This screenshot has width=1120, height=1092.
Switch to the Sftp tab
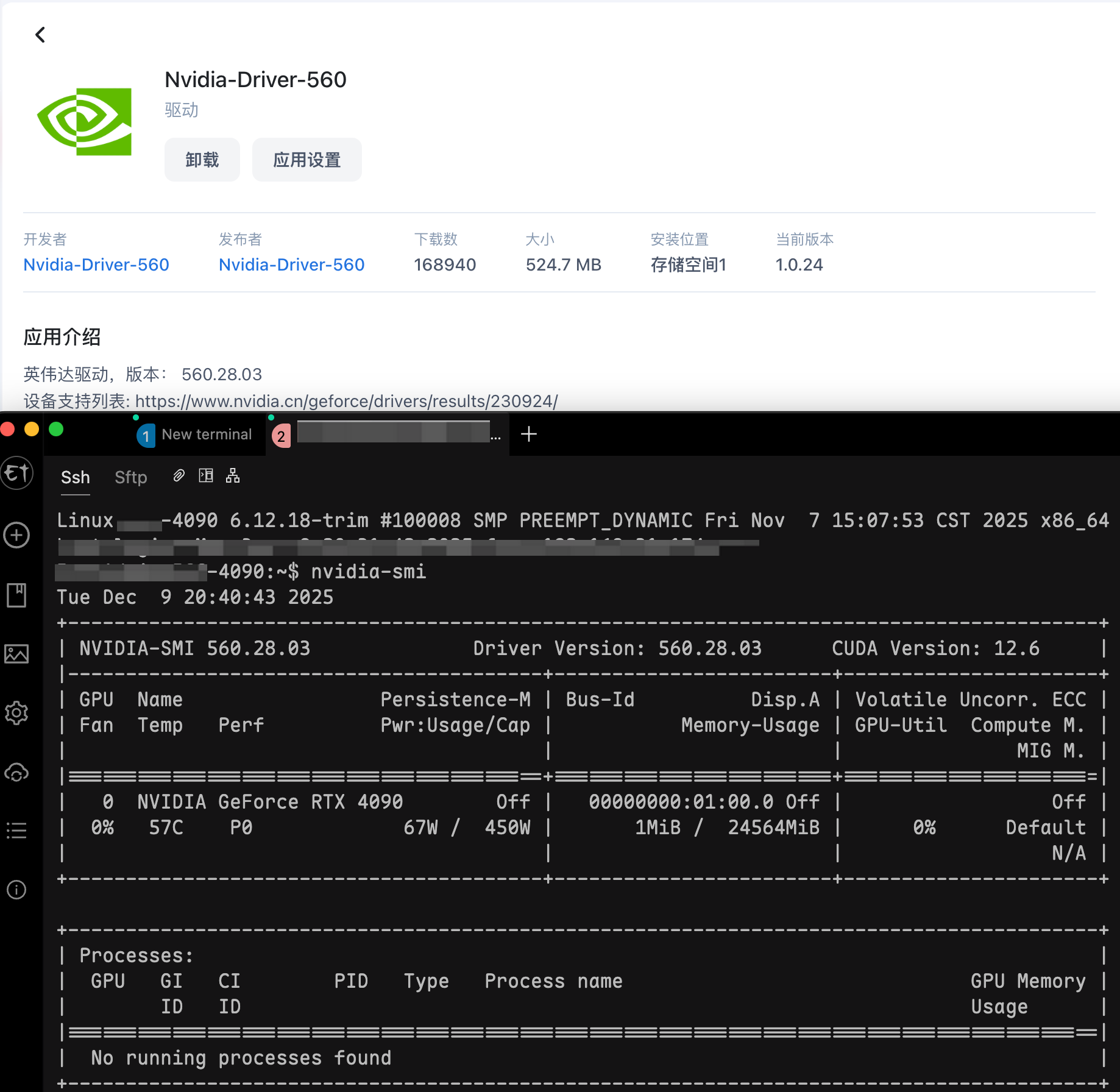pyautogui.click(x=131, y=477)
